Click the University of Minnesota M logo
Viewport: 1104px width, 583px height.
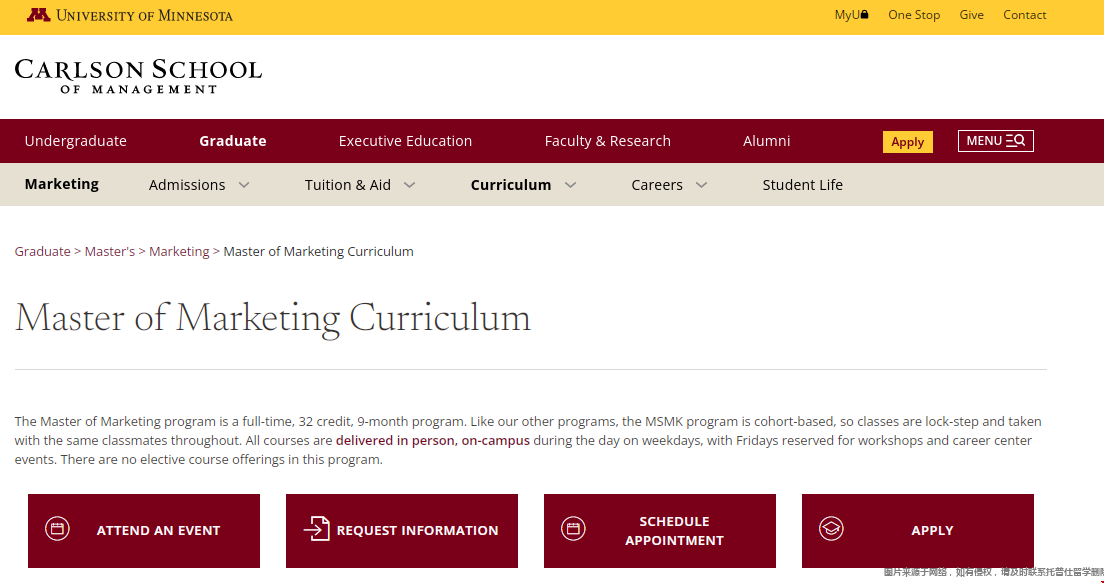[x=39, y=15]
